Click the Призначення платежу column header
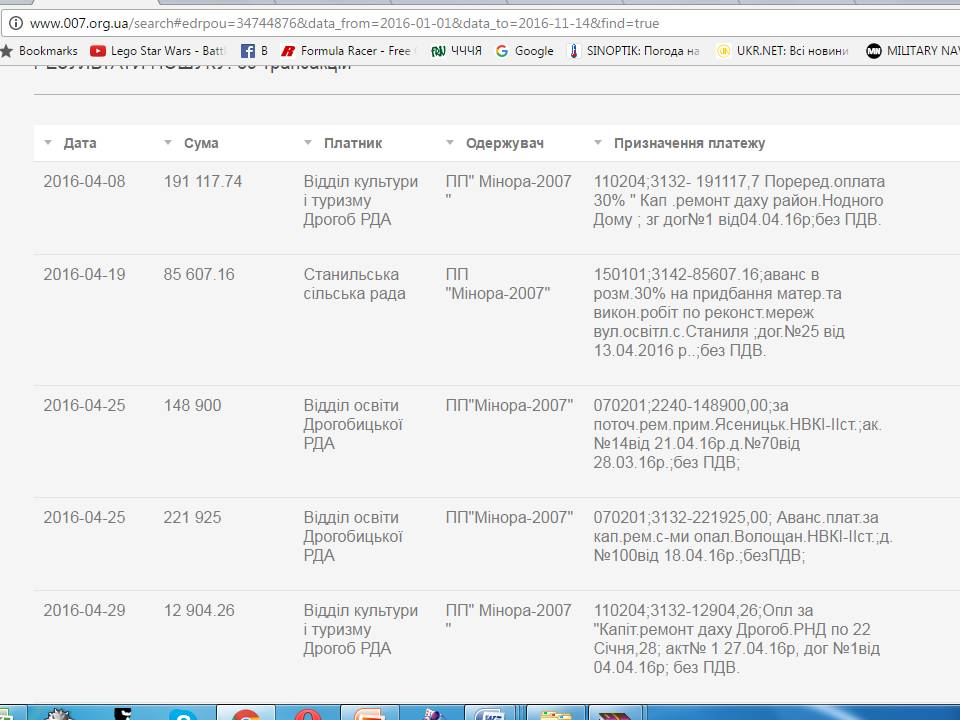Viewport: 960px width, 720px height. pos(689,143)
